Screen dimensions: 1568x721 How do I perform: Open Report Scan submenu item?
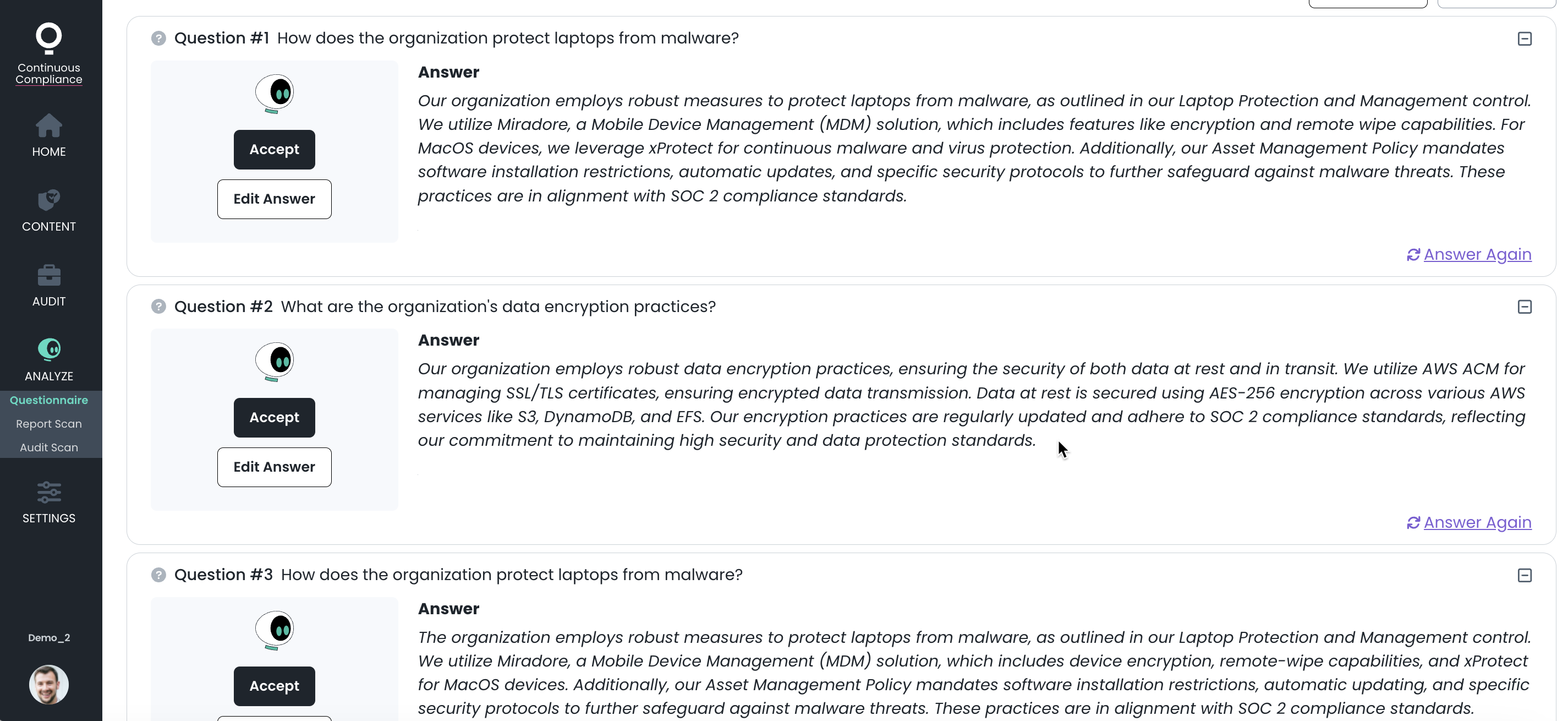click(49, 424)
